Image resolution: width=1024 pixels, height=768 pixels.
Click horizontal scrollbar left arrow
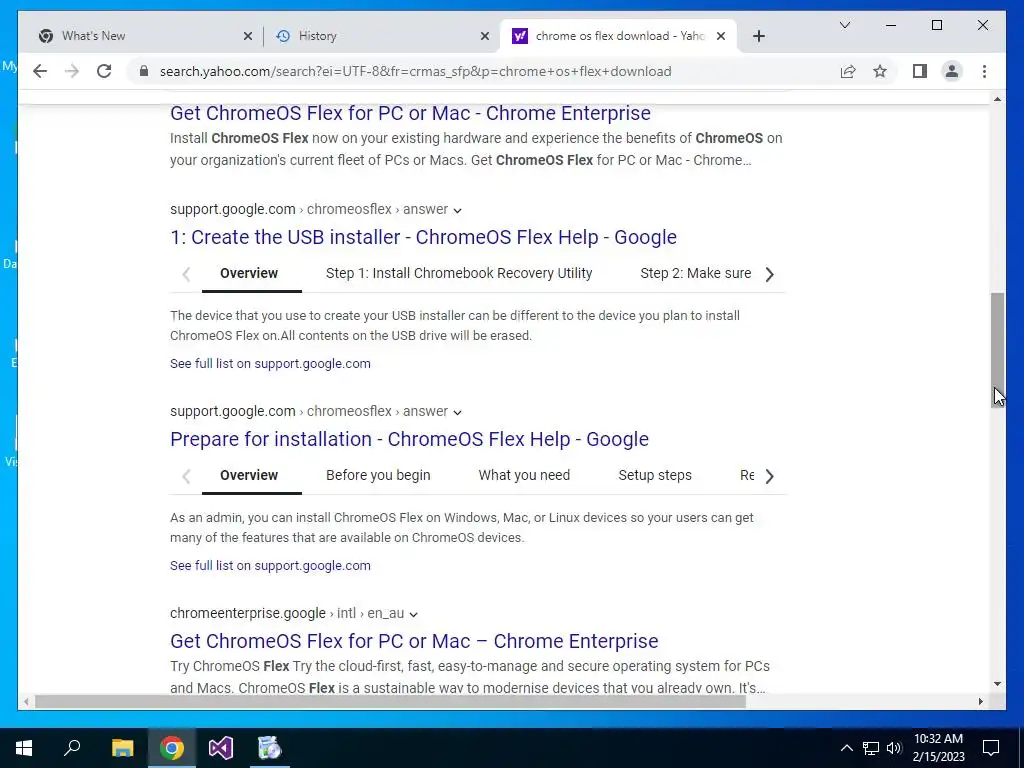[26, 701]
